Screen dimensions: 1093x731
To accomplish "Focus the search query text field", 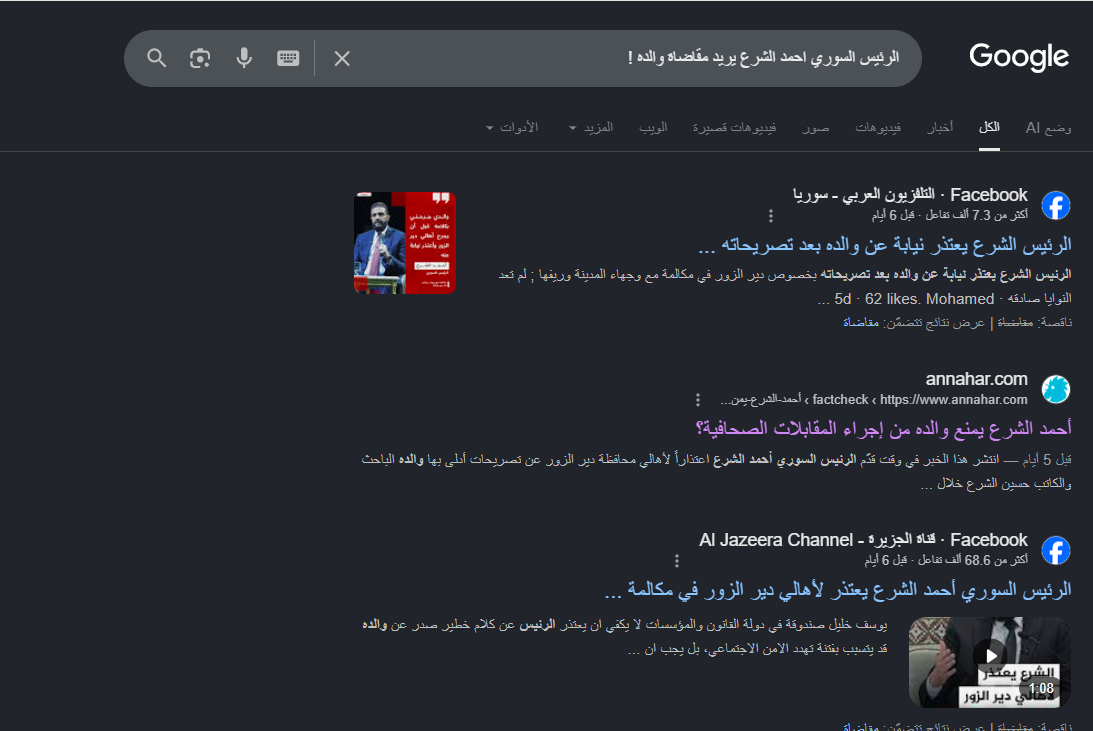I will pos(627,58).
